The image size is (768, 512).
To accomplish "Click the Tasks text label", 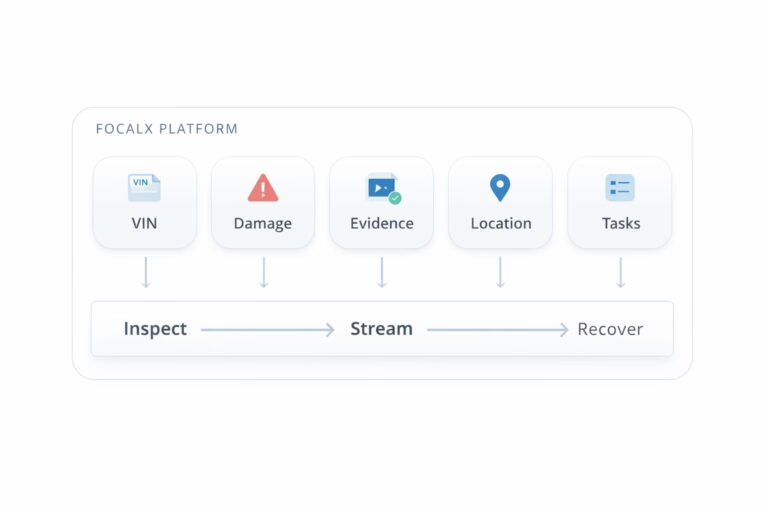I will (x=620, y=224).
